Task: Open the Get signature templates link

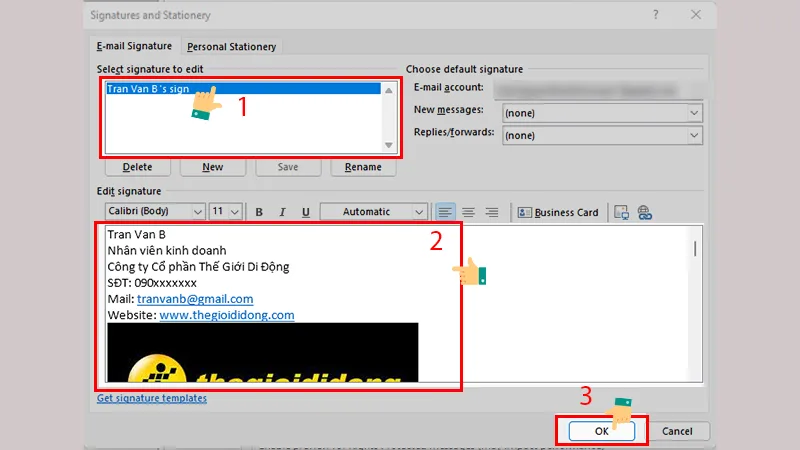Action: coord(152,398)
